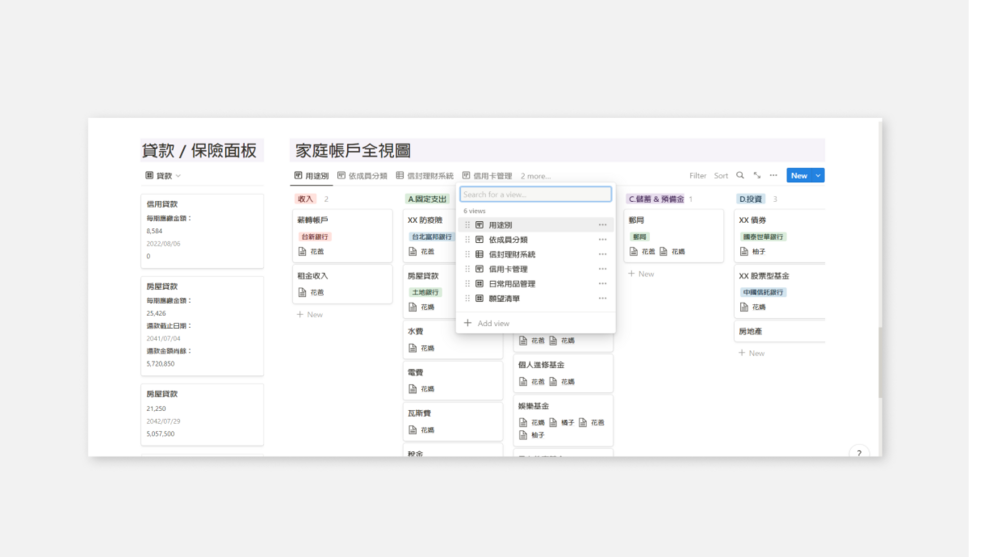Click the search magnifier icon
This screenshot has height=557, width=1005.
point(740,175)
